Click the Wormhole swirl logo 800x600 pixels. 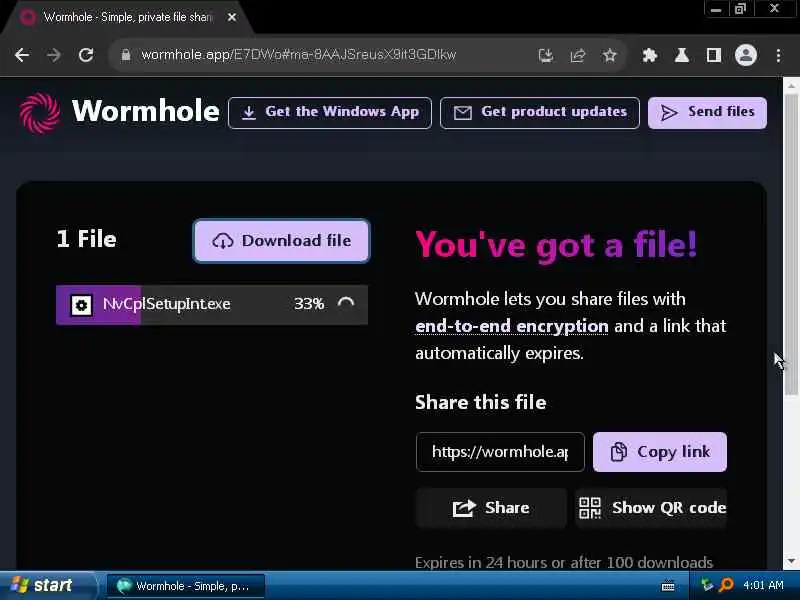click(x=40, y=112)
